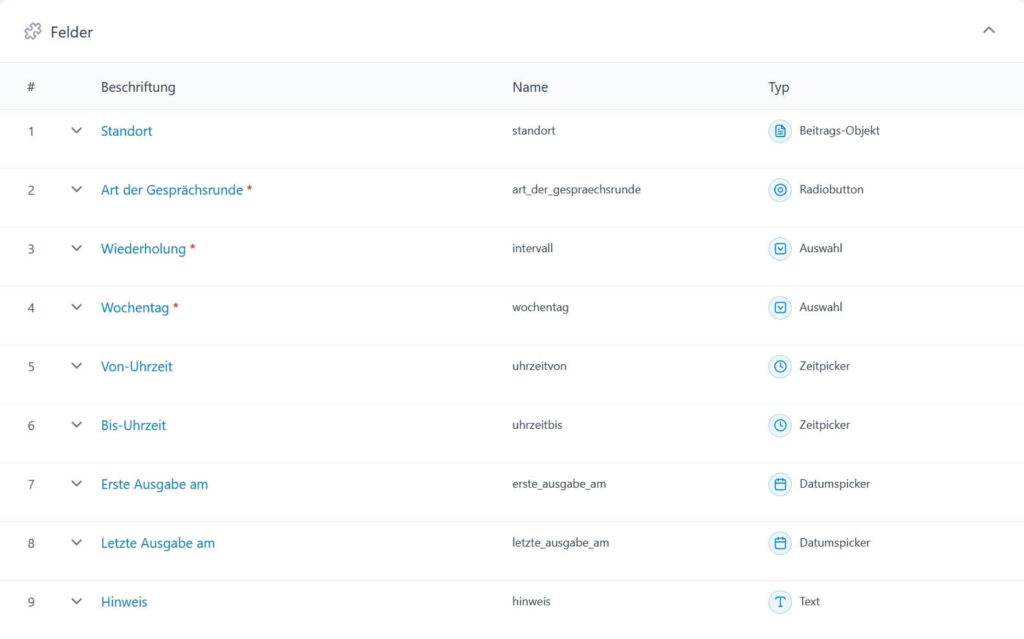
Task: Click the field name erste_ausgabe_am
Action: coord(559,484)
